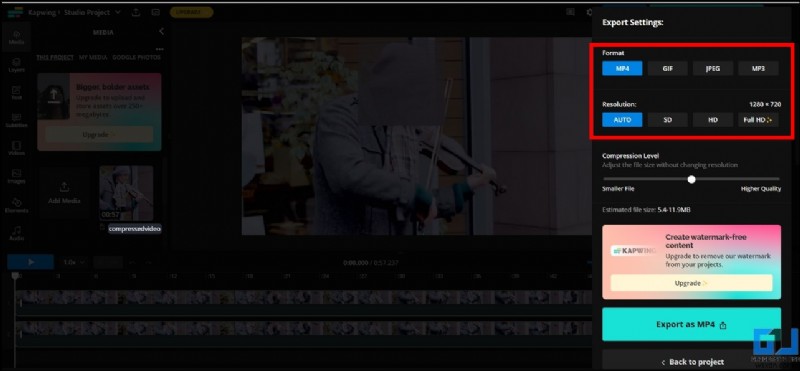Viewport: 800px width, 371px height.
Task: Open the Videos sidebar tool
Action: tap(16, 149)
